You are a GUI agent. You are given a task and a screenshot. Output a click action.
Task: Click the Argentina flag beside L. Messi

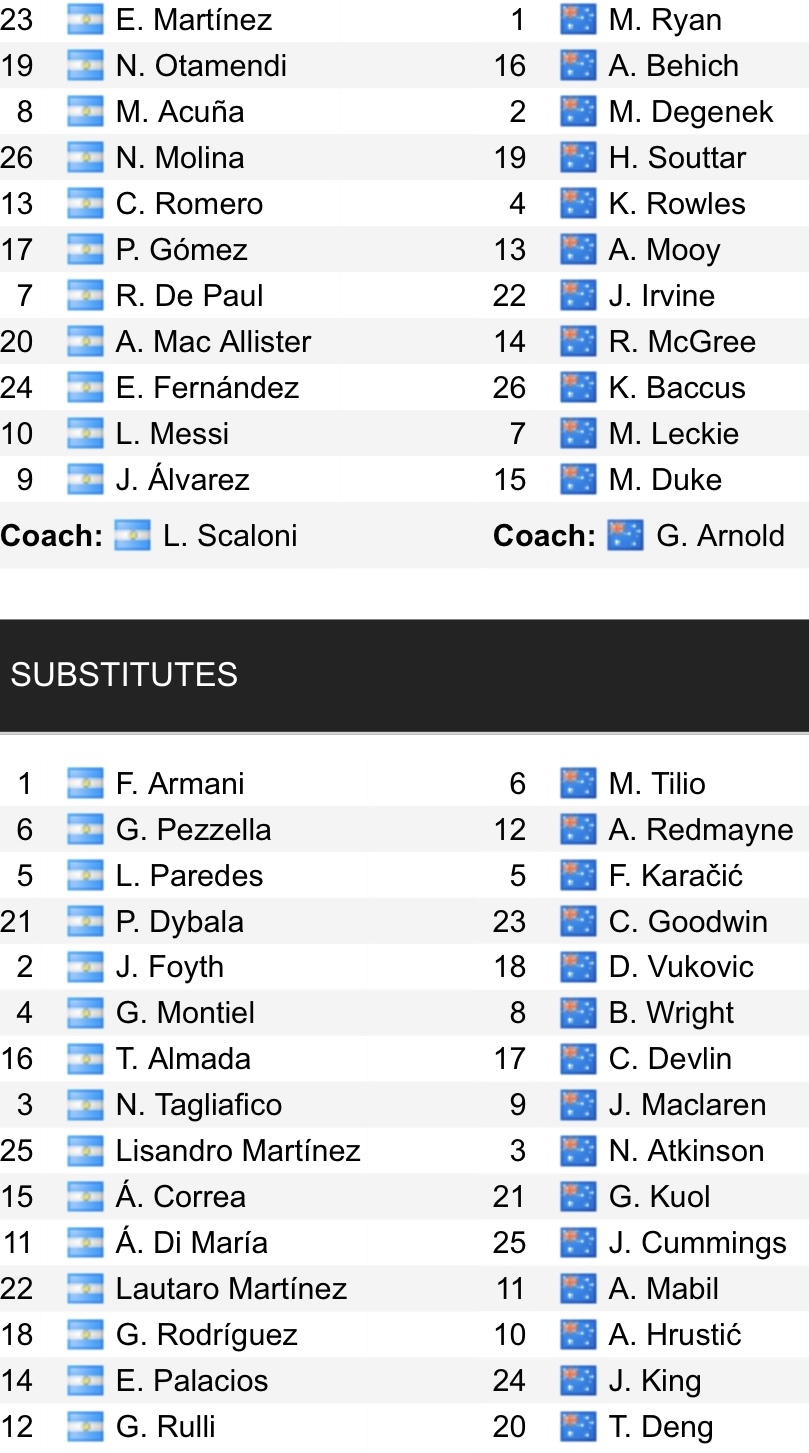point(85,434)
